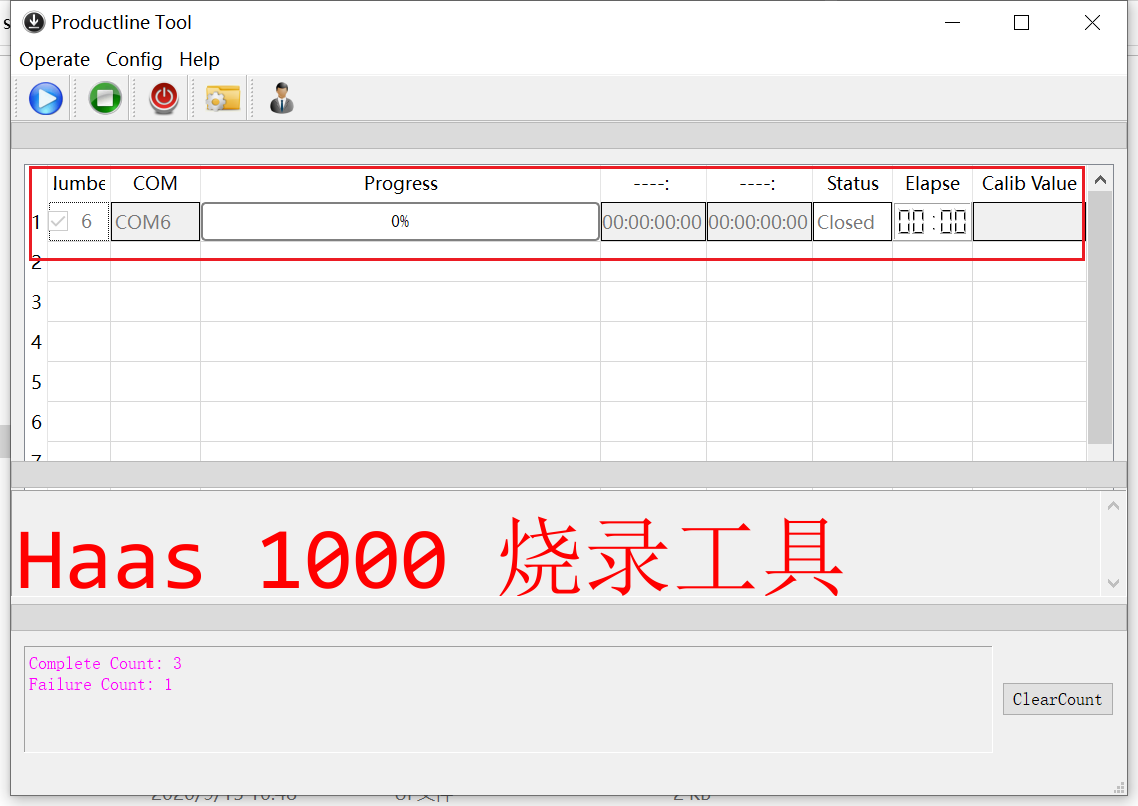
Task: Click the table vertical scrollbar thumb
Action: [1100, 317]
